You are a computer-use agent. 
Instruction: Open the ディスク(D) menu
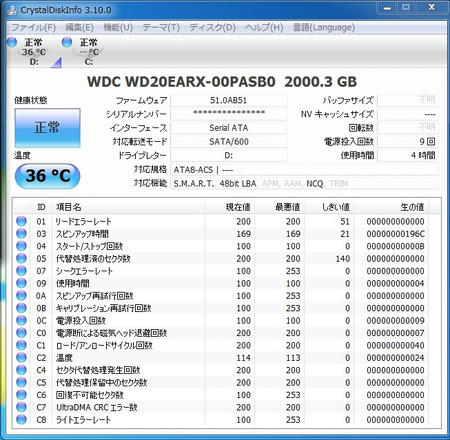[212, 27]
